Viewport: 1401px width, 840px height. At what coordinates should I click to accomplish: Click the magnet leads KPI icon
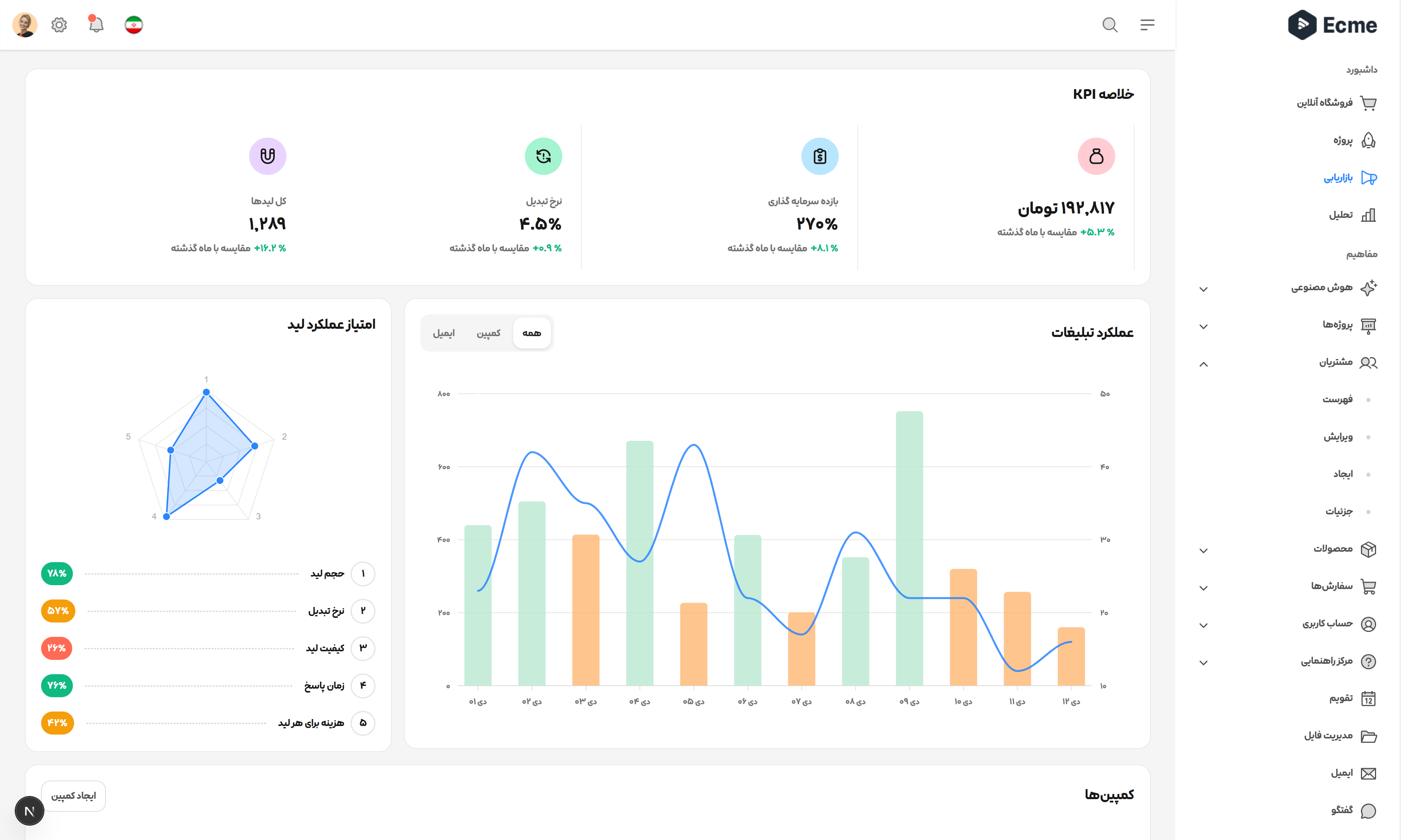pyautogui.click(x=267, y=156)
